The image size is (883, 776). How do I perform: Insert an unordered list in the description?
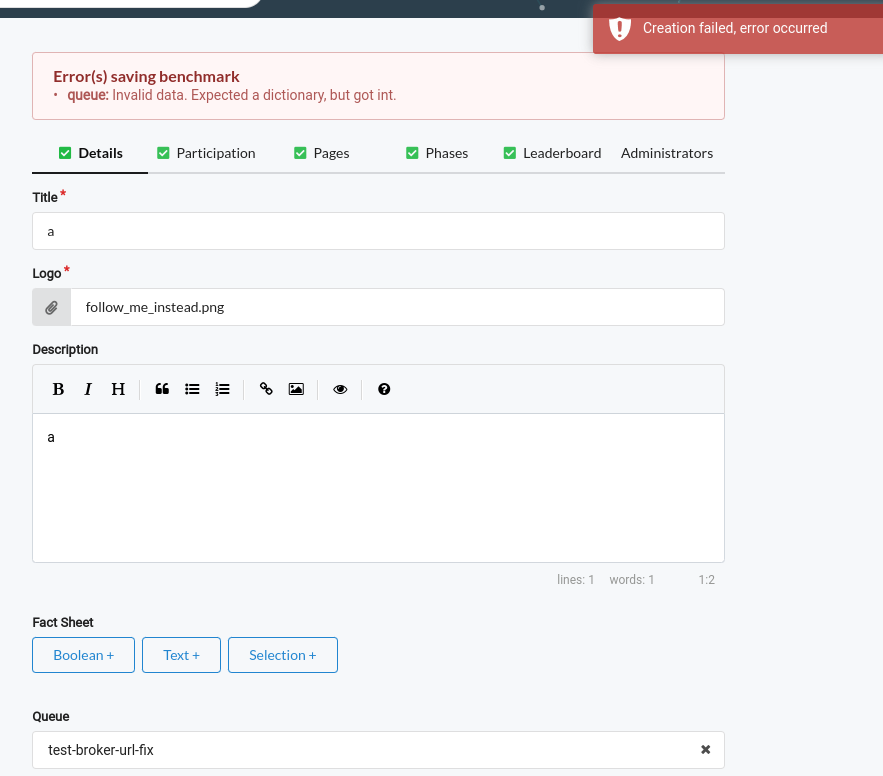[x=192, y=389]
